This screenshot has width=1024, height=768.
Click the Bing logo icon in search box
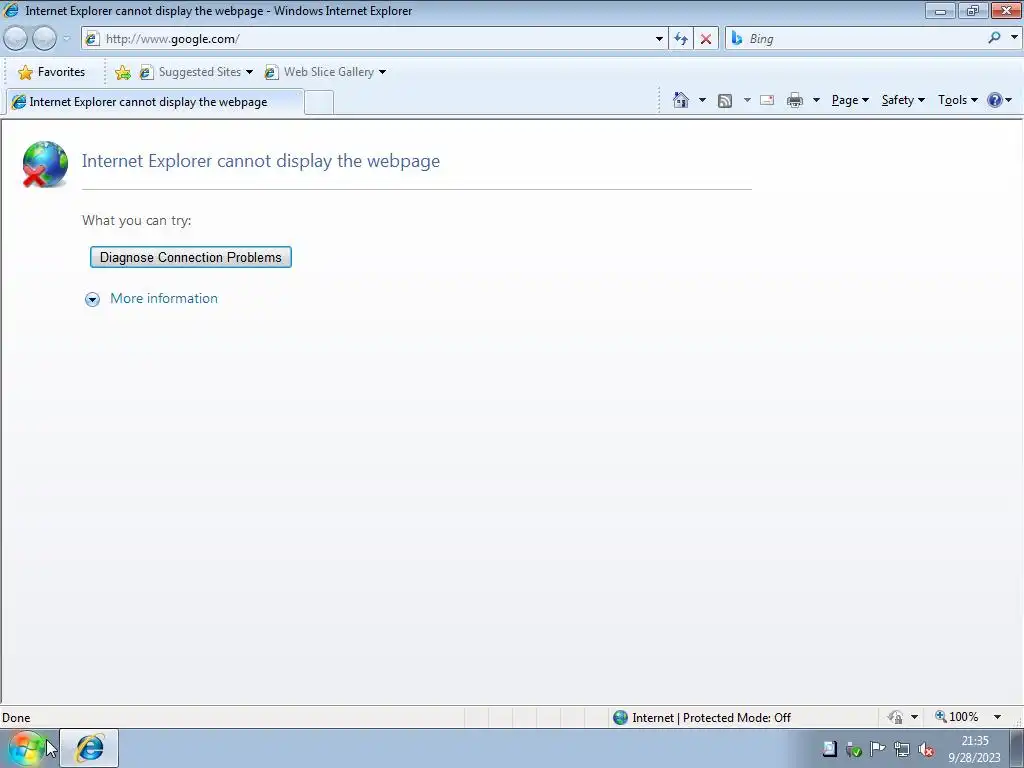click(737, 39)
